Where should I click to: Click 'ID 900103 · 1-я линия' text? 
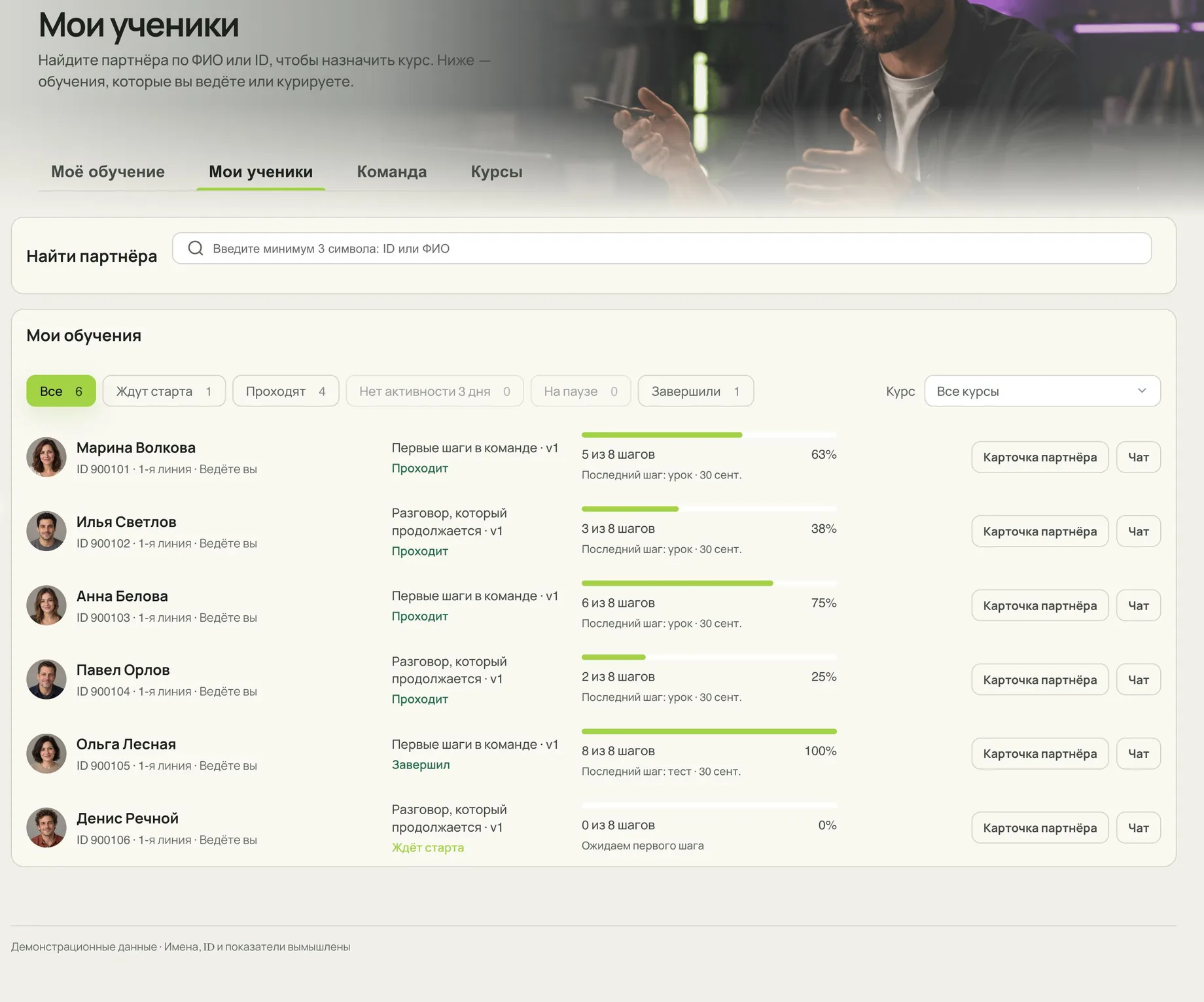(x=134, y=617)
